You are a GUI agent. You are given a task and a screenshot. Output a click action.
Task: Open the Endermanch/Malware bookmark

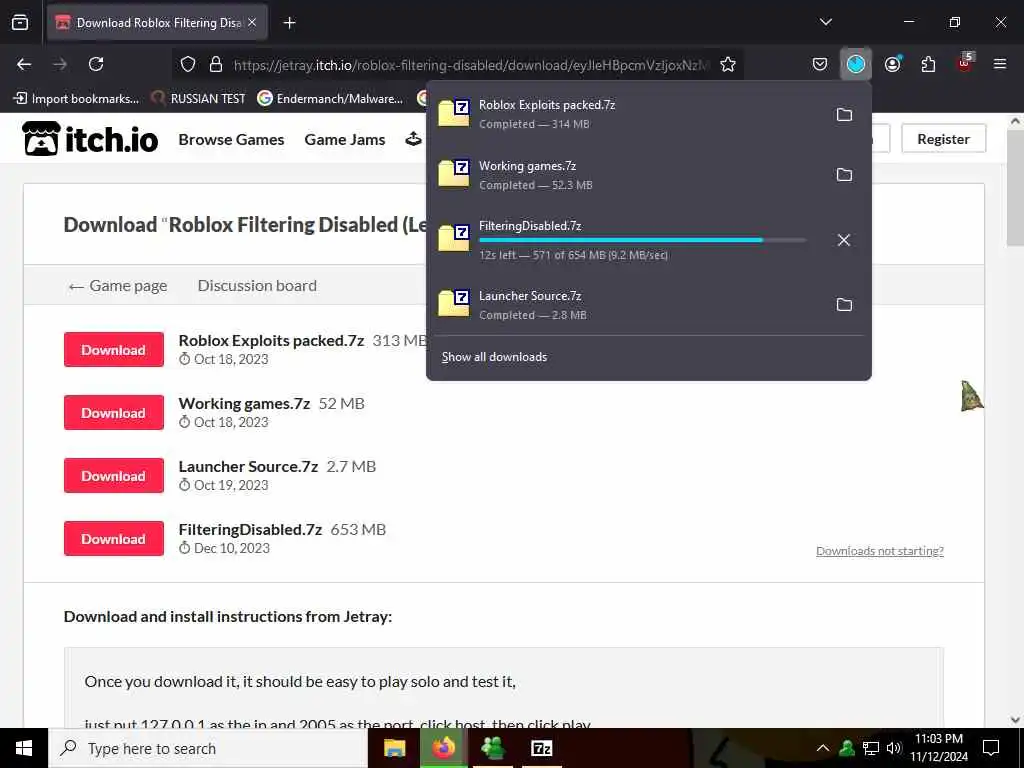(x=330, y=98)
